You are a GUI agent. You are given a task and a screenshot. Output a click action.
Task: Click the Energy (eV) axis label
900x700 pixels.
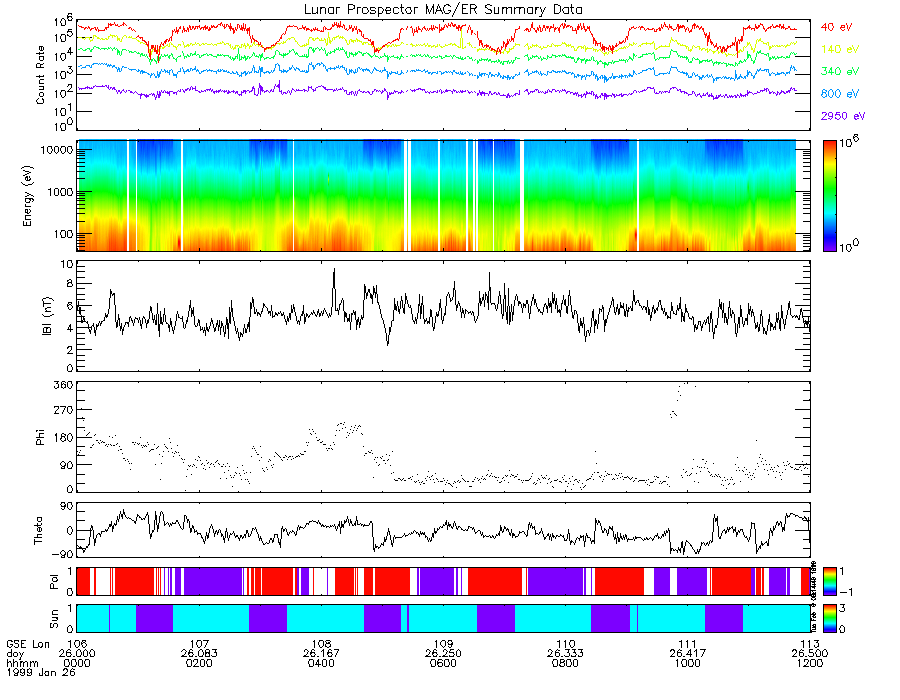click(28, 196)
